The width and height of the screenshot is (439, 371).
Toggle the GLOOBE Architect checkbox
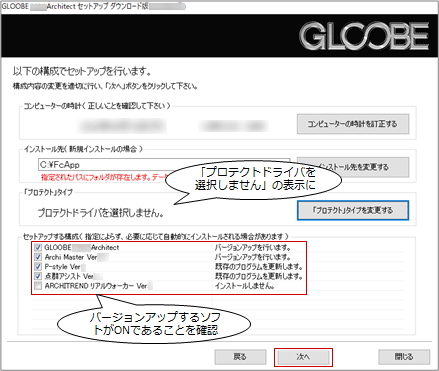point(38,248)
